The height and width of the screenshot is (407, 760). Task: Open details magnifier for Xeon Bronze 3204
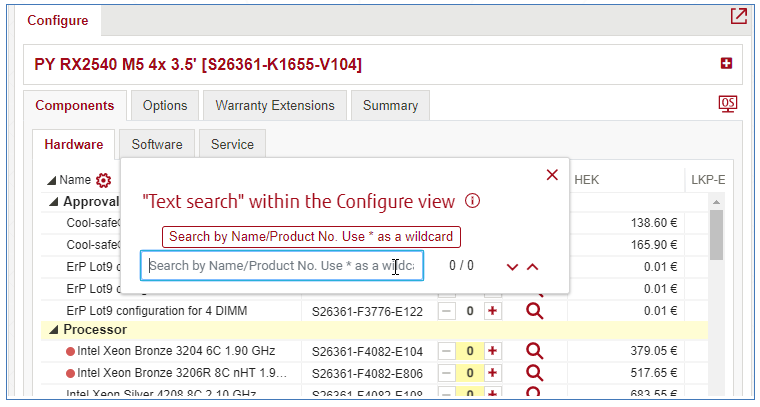534,351
